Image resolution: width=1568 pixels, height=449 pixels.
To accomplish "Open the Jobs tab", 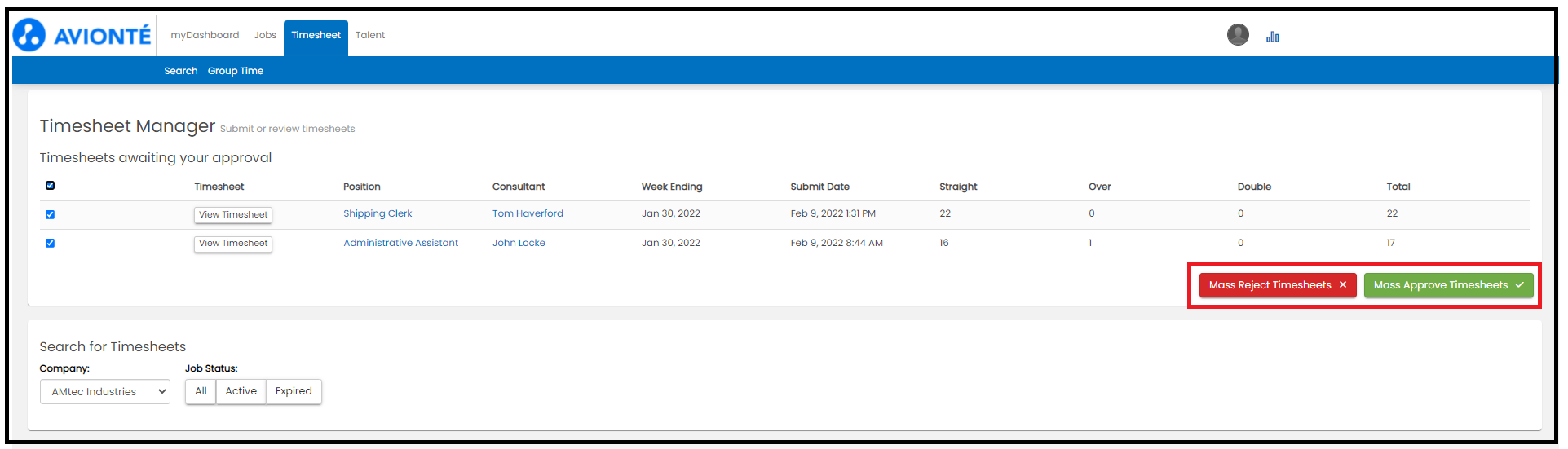I will click(265, 35).
